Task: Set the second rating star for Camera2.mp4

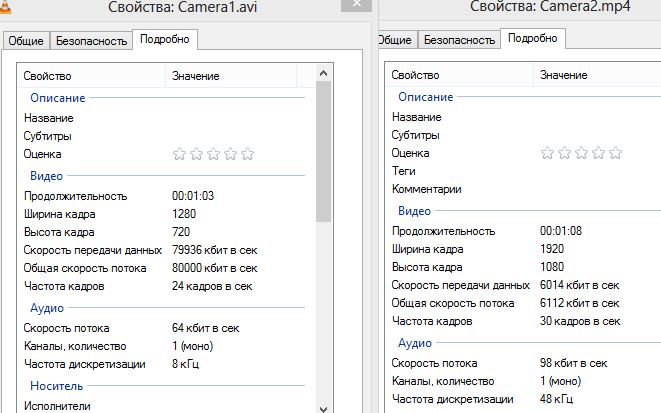Action: [564, 153]
